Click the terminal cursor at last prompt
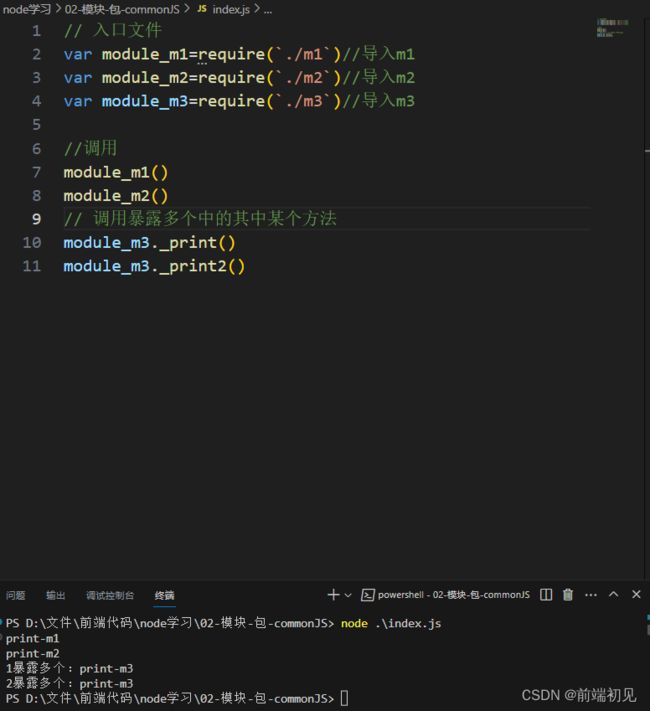The image size is (650, 711). click(344, 698)
